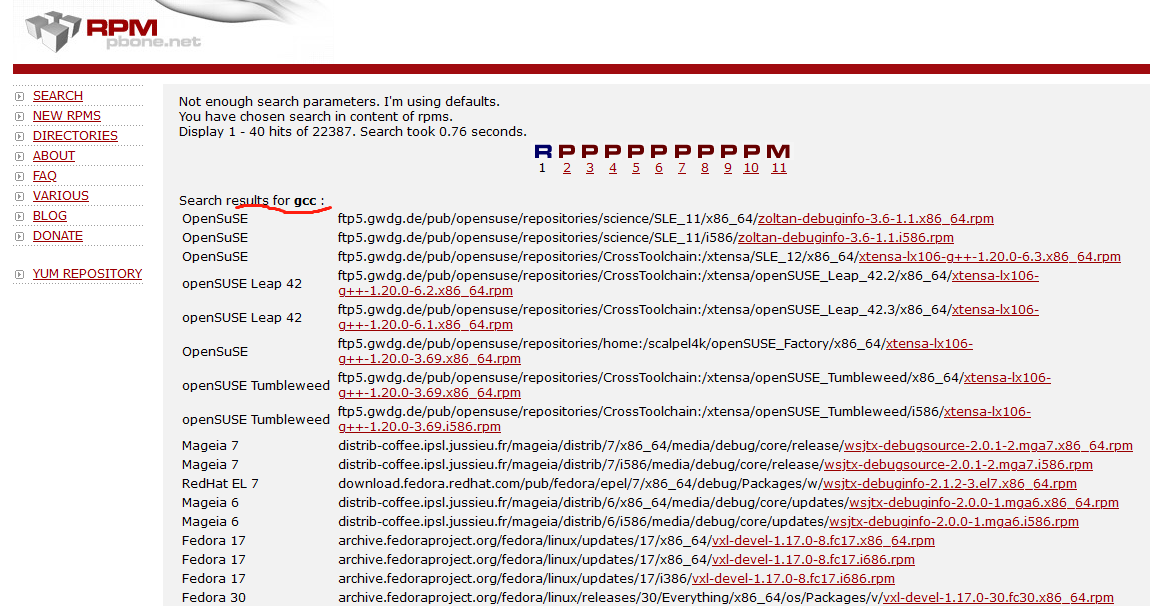1153x606 pixels.
Task: Go to results page 4
Action: click(x=613, y=168)
